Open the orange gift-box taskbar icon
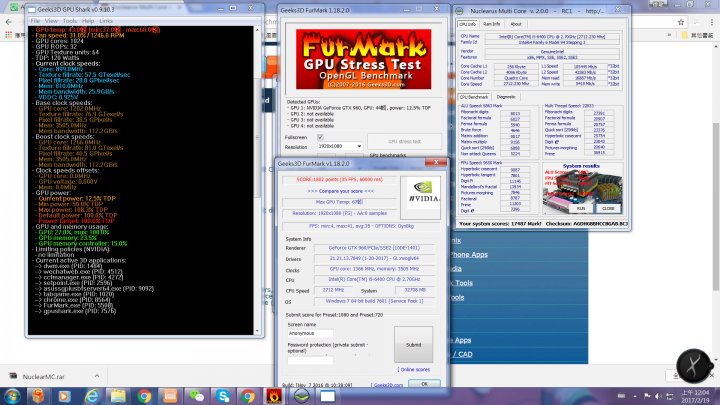 click(38, 396)
